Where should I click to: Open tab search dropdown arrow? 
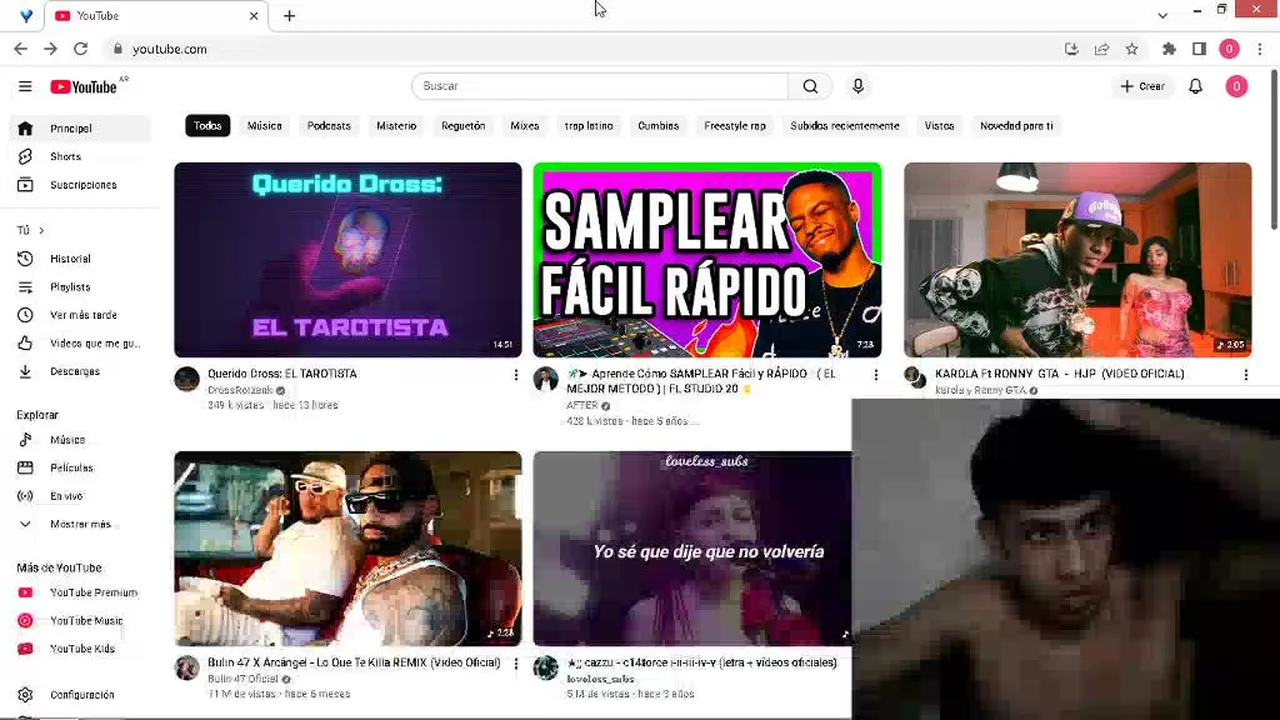click(1162, 15)
